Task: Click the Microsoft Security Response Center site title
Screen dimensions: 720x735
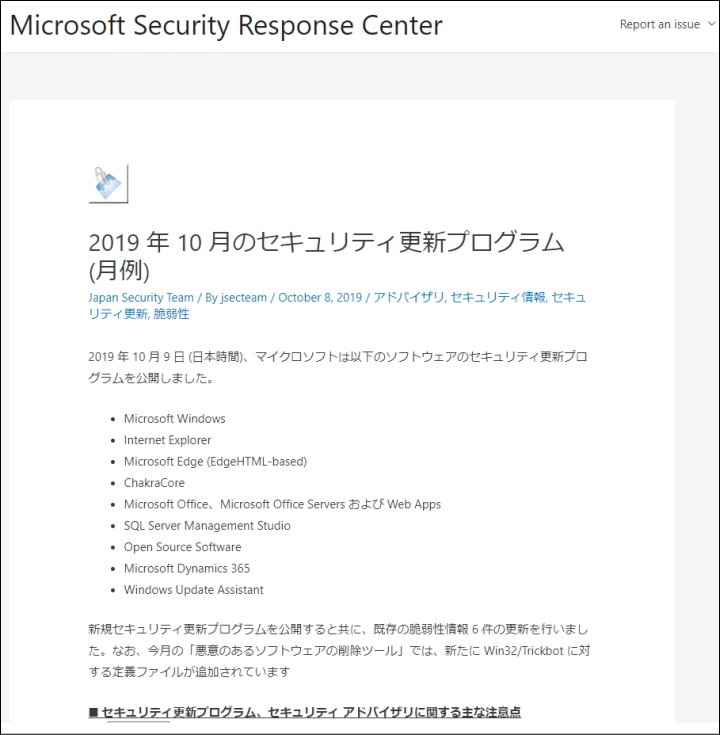Action: (226, 25)
